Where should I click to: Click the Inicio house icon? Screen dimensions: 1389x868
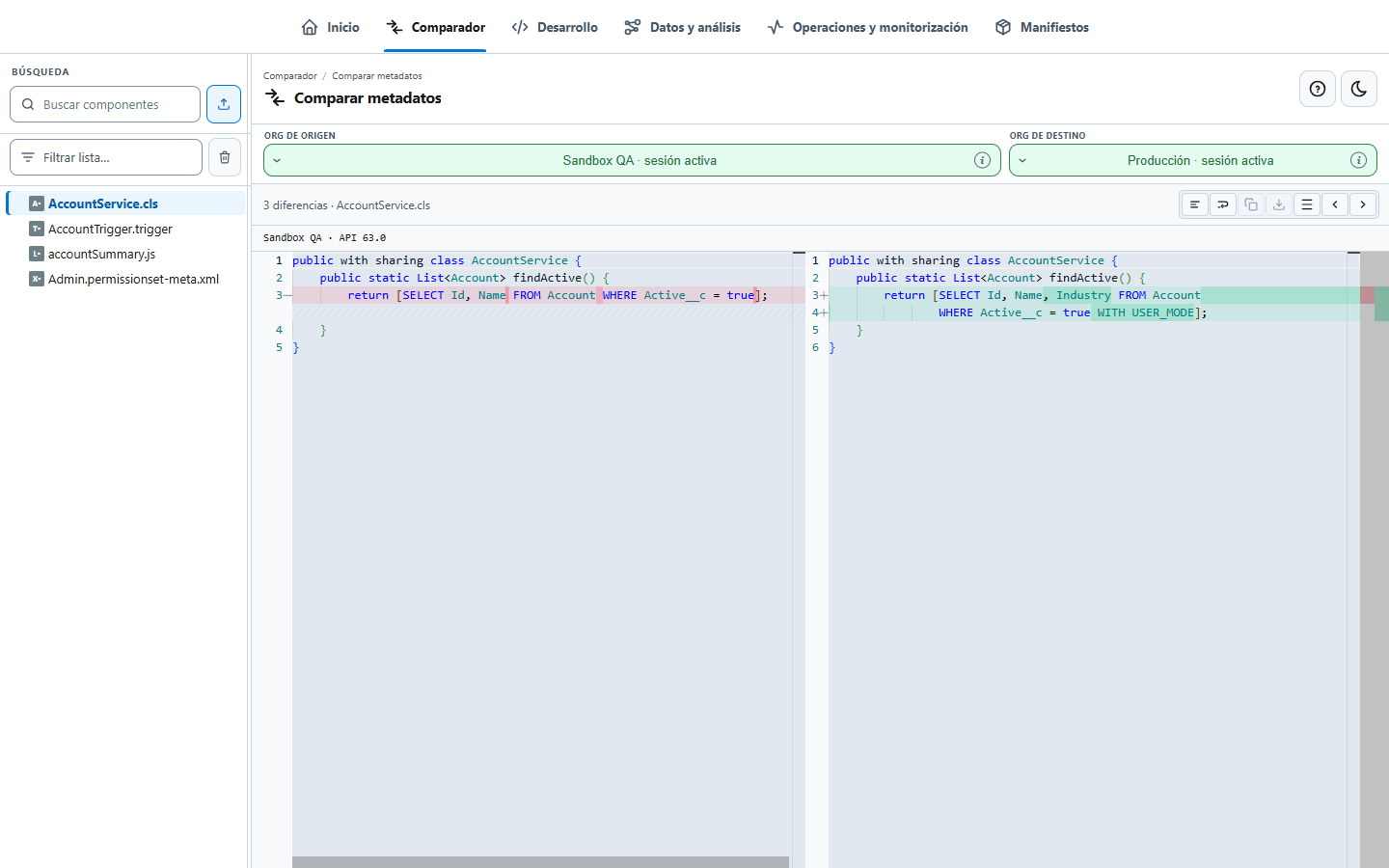310,27
